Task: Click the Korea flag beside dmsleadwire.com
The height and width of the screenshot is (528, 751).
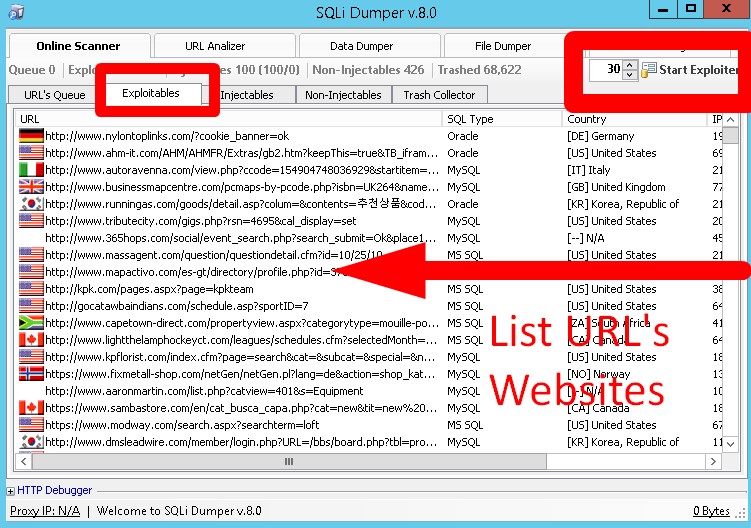Action: [x=31, y=442]
